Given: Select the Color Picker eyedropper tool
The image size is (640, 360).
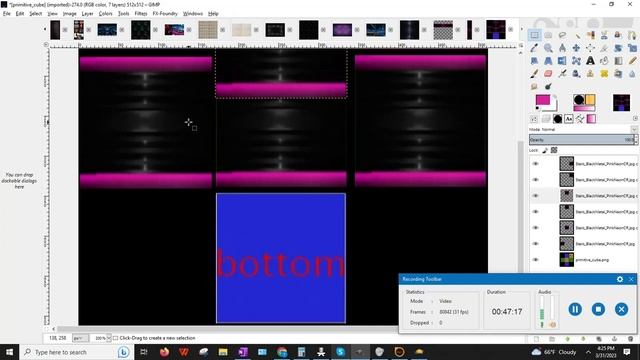Looking at the screenshot, I should click(x=534, y=48).
